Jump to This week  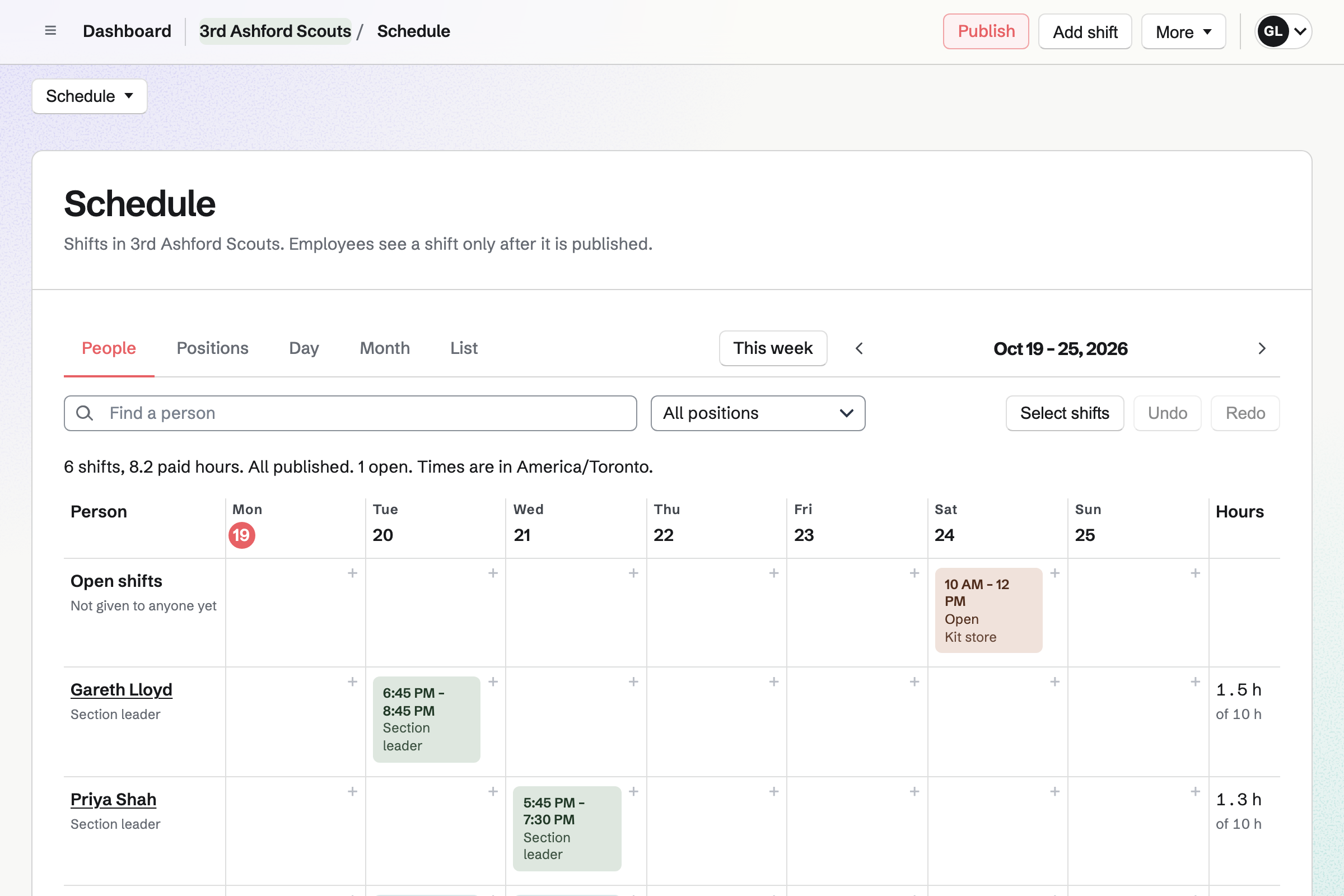coord(773,348)
